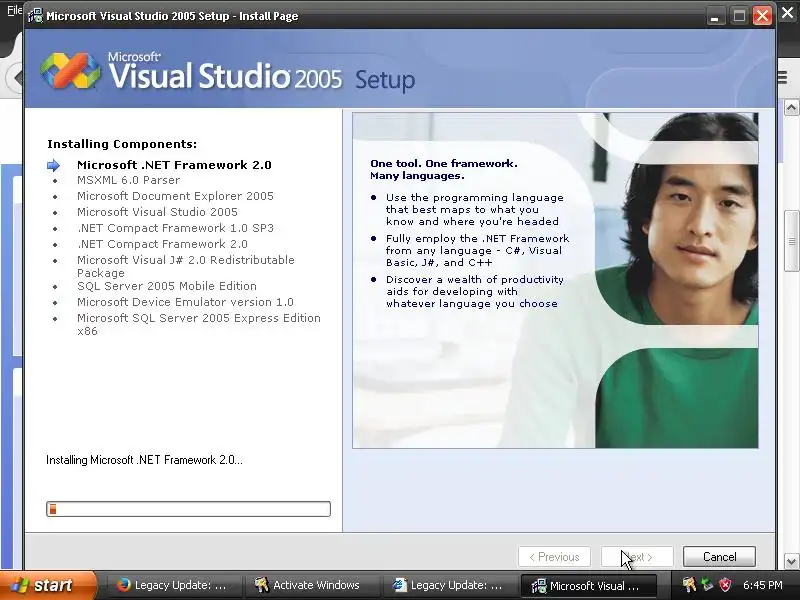800x600 pixels.
Task: Click the blue arrow current-component icon
Action: [x=53, y=165]
